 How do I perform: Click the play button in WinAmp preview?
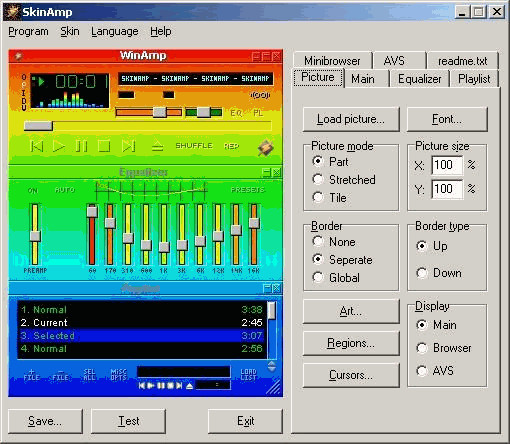click(59, 146)
